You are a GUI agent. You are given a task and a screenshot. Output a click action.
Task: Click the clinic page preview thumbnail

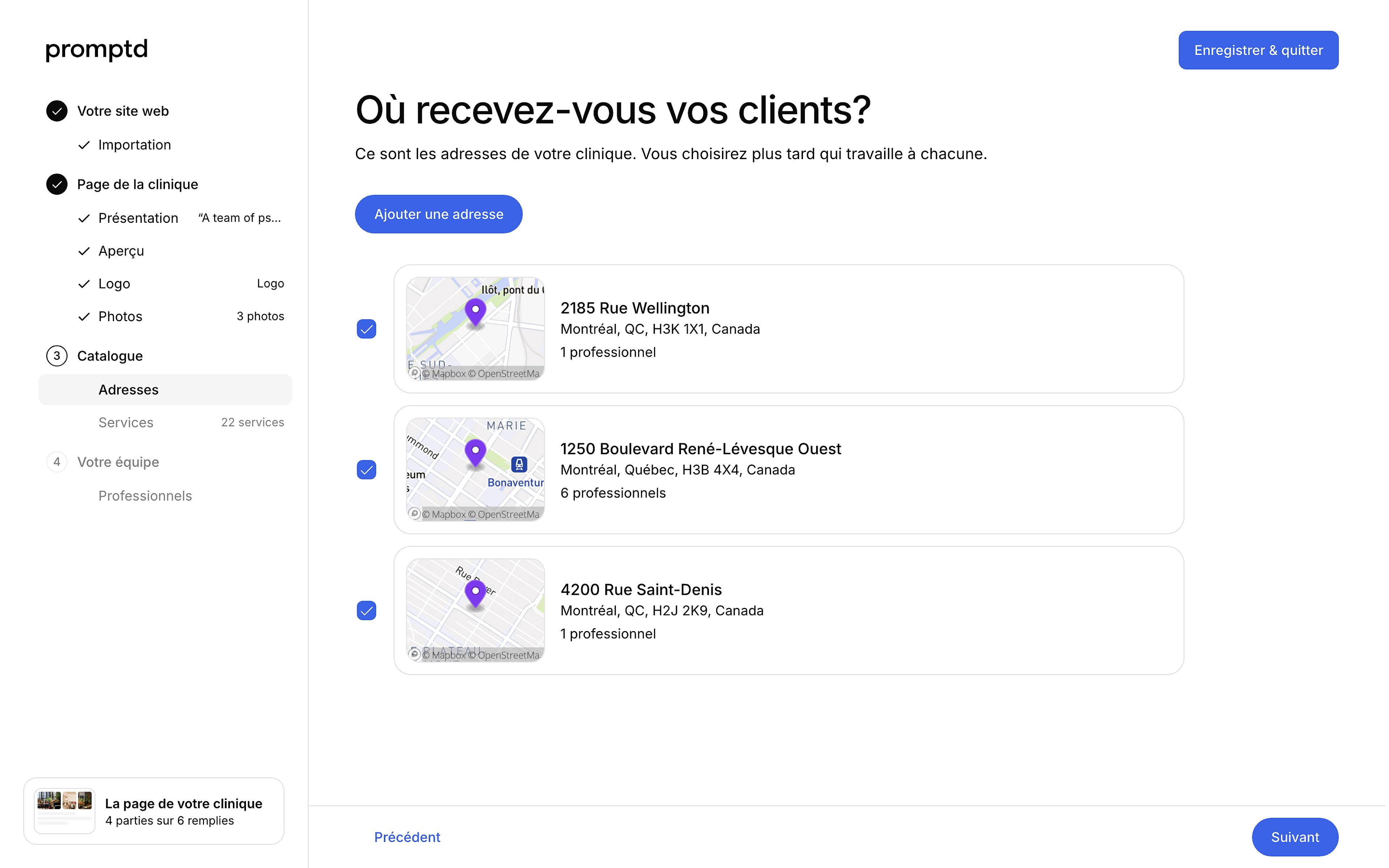coord(64,811)
